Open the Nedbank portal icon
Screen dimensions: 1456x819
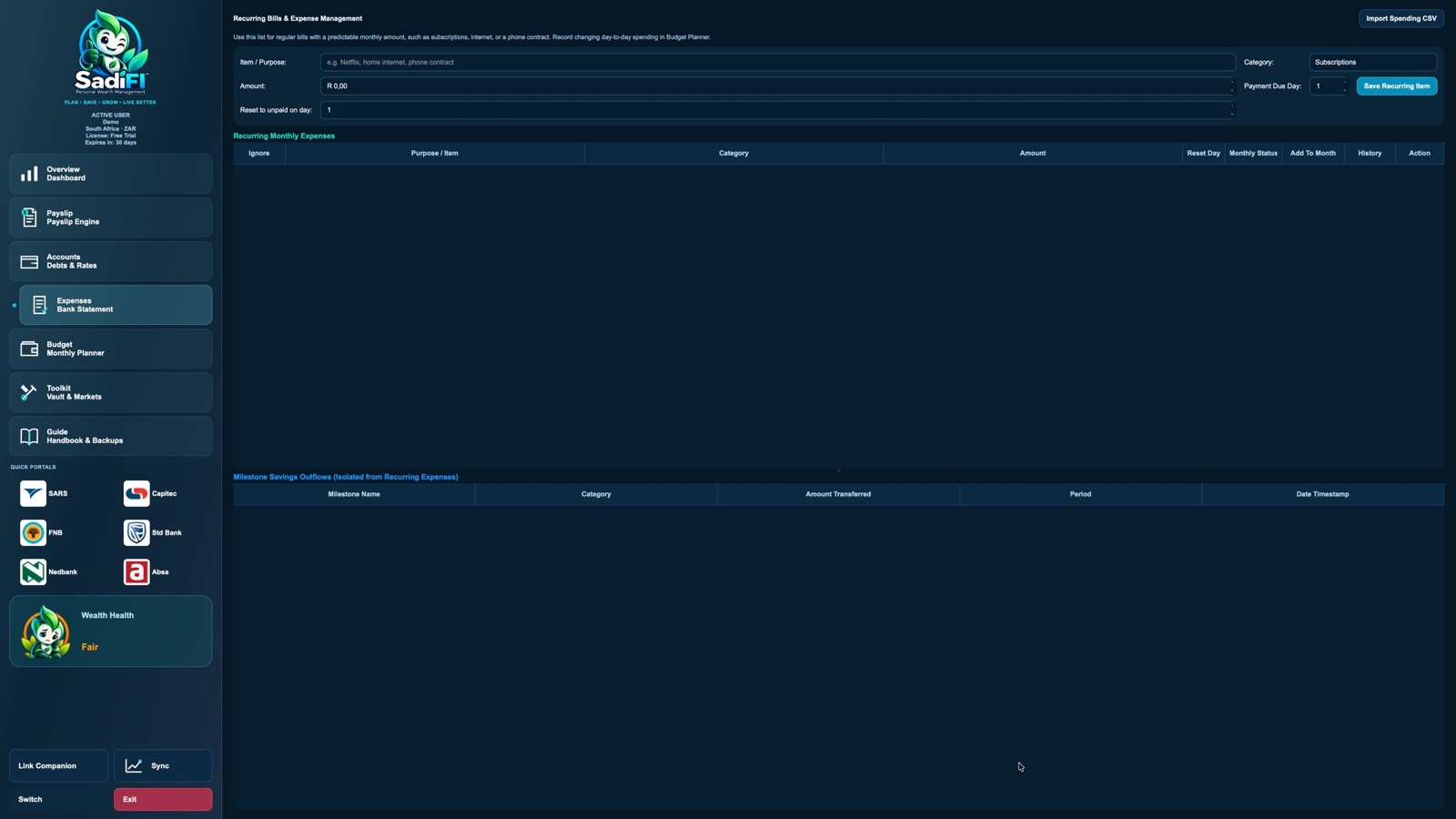coord(33,571)
